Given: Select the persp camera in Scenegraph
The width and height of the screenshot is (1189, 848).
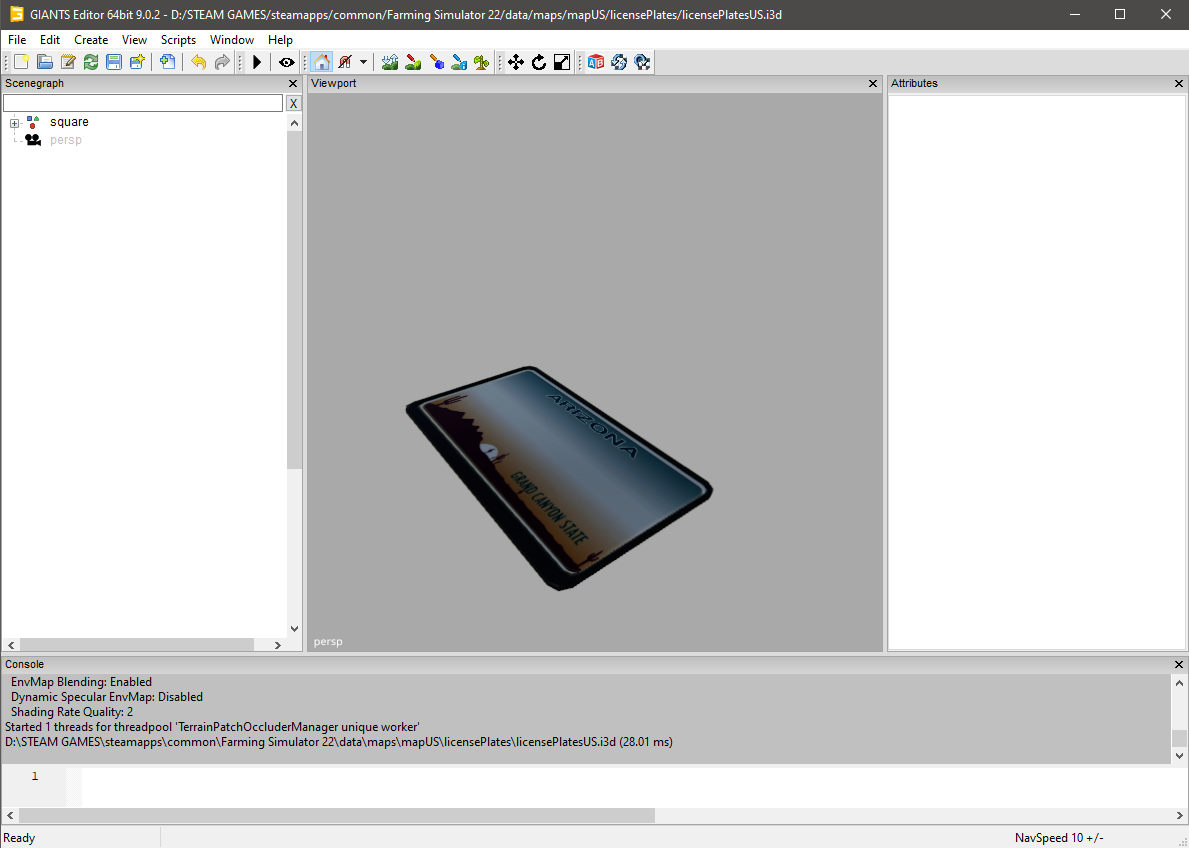Looking at the screenshot, I should [x=65, y=140].
